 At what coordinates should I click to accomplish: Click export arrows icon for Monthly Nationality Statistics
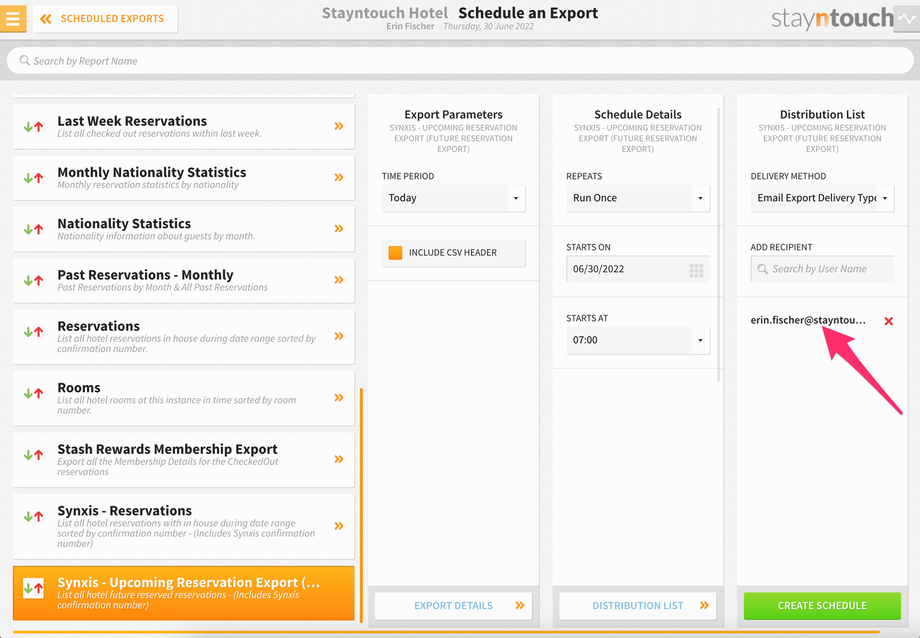[x=33, y=177]
